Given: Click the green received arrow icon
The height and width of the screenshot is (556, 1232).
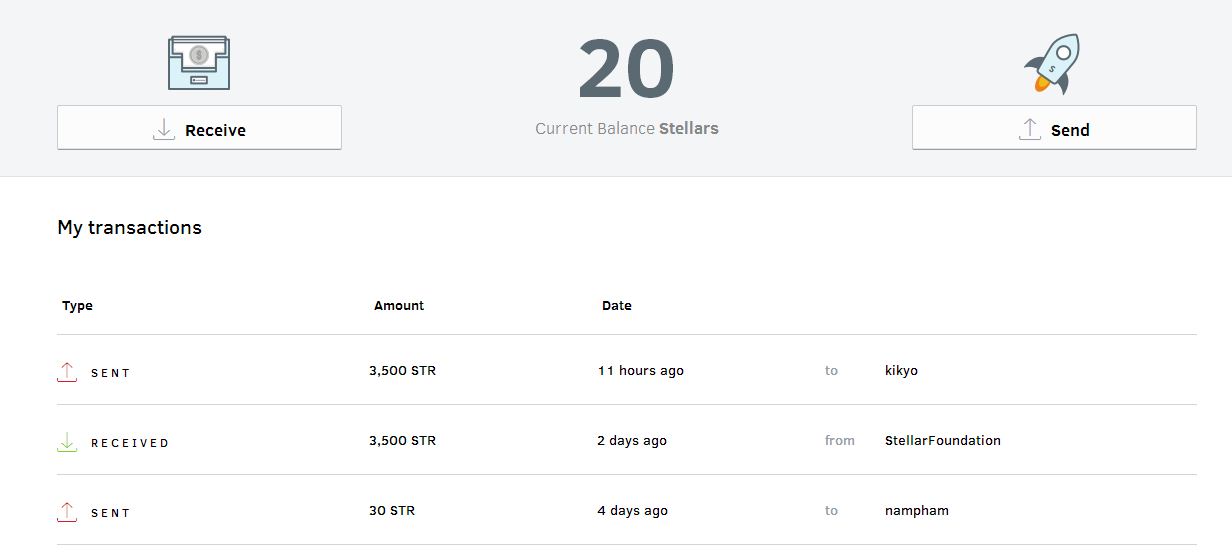Looking at the screenshot, I should [67, 442].
